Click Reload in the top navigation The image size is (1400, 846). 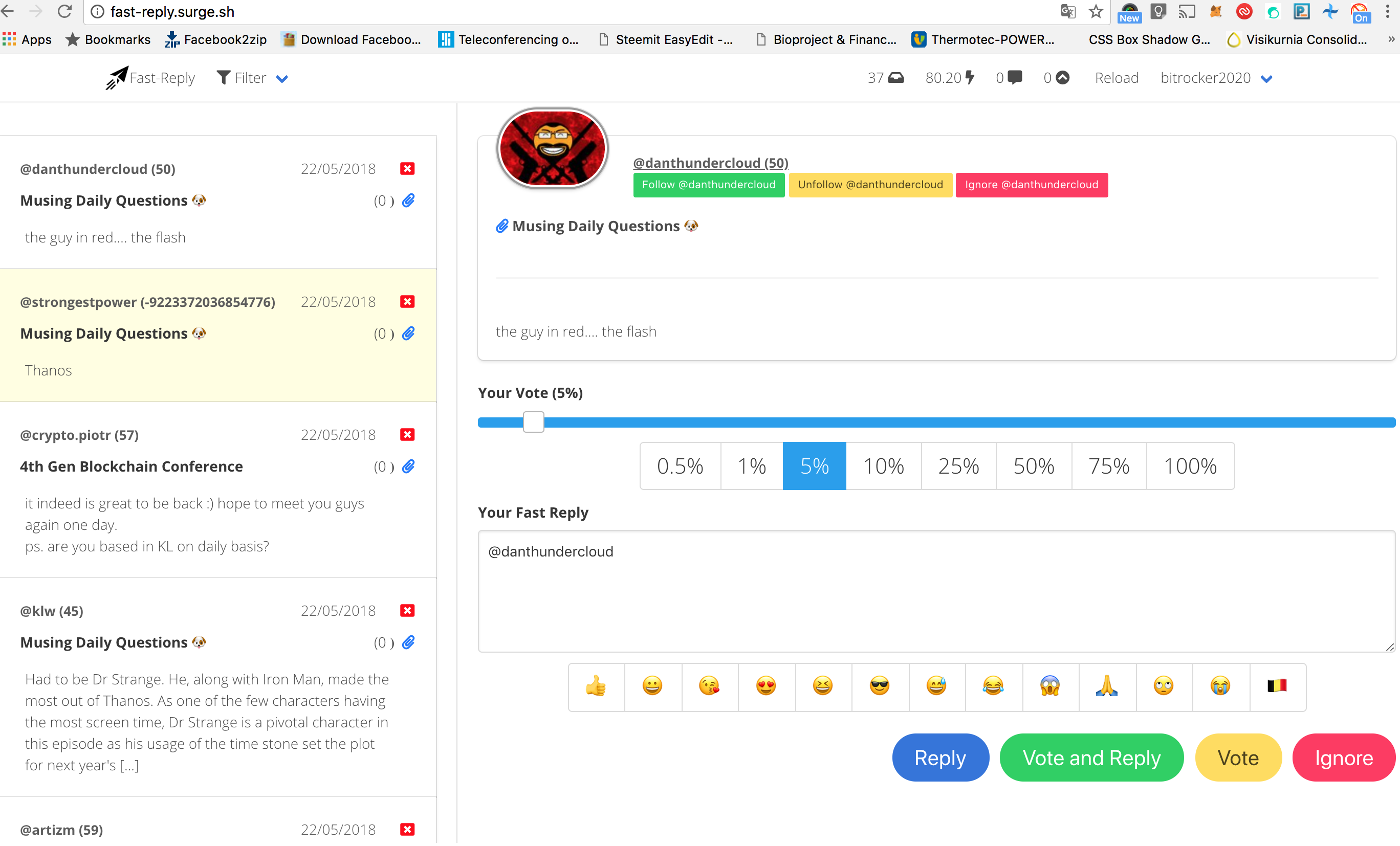coord(1116,78)
